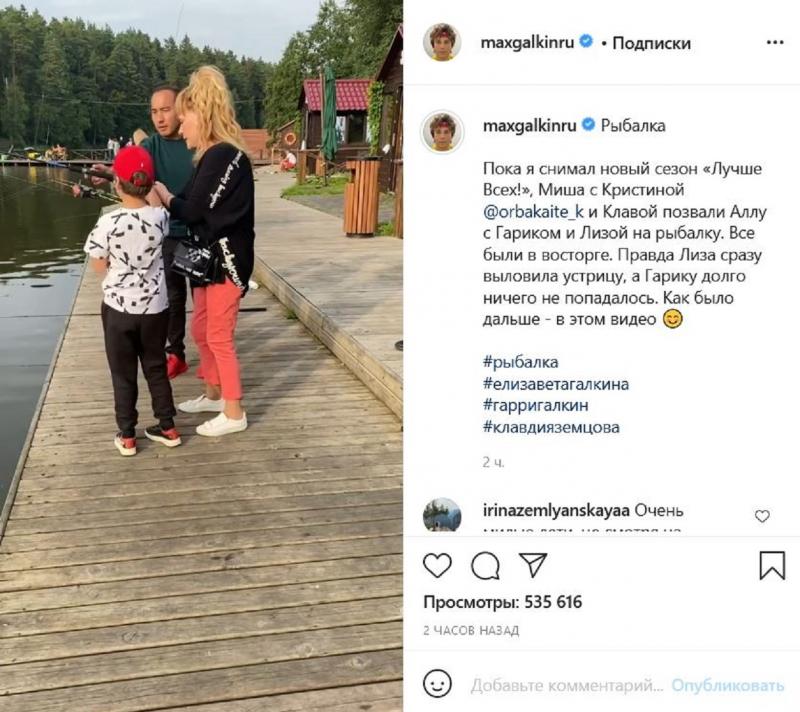Screen dimensions: 800x712
Task: Open hashtag #елизаветагалкина
Action: coord(556,384)
